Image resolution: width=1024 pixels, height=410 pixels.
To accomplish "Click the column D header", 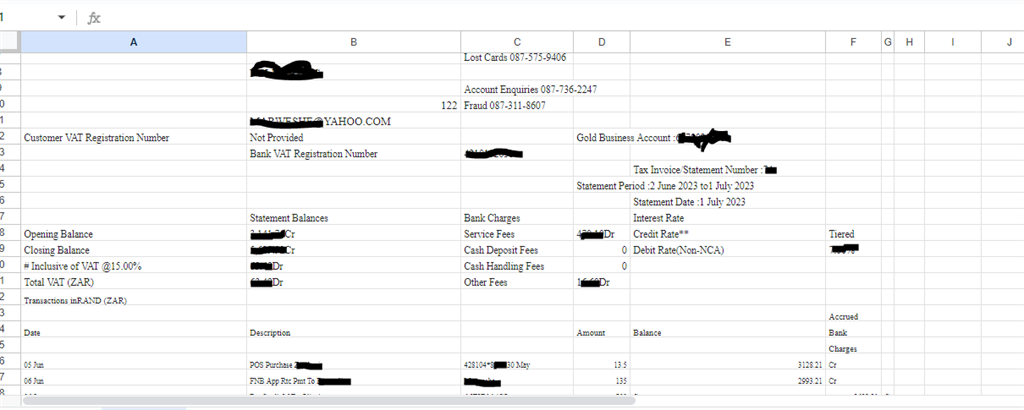I will (601, 41).
